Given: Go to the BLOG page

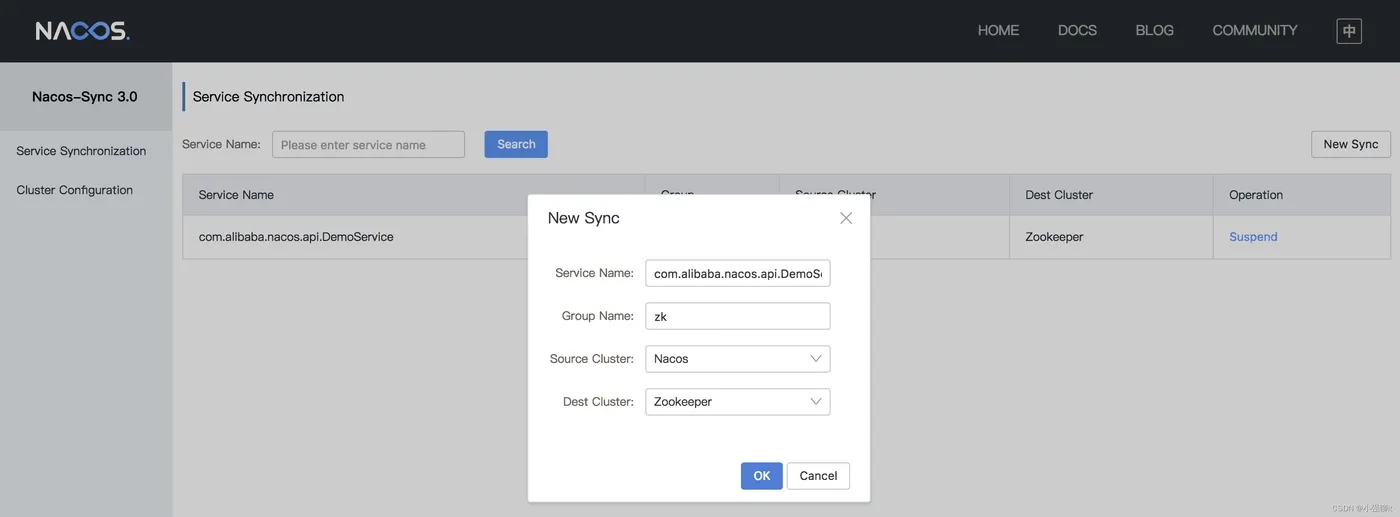Looking at the screenshot, I should [x=1154, y=31].
